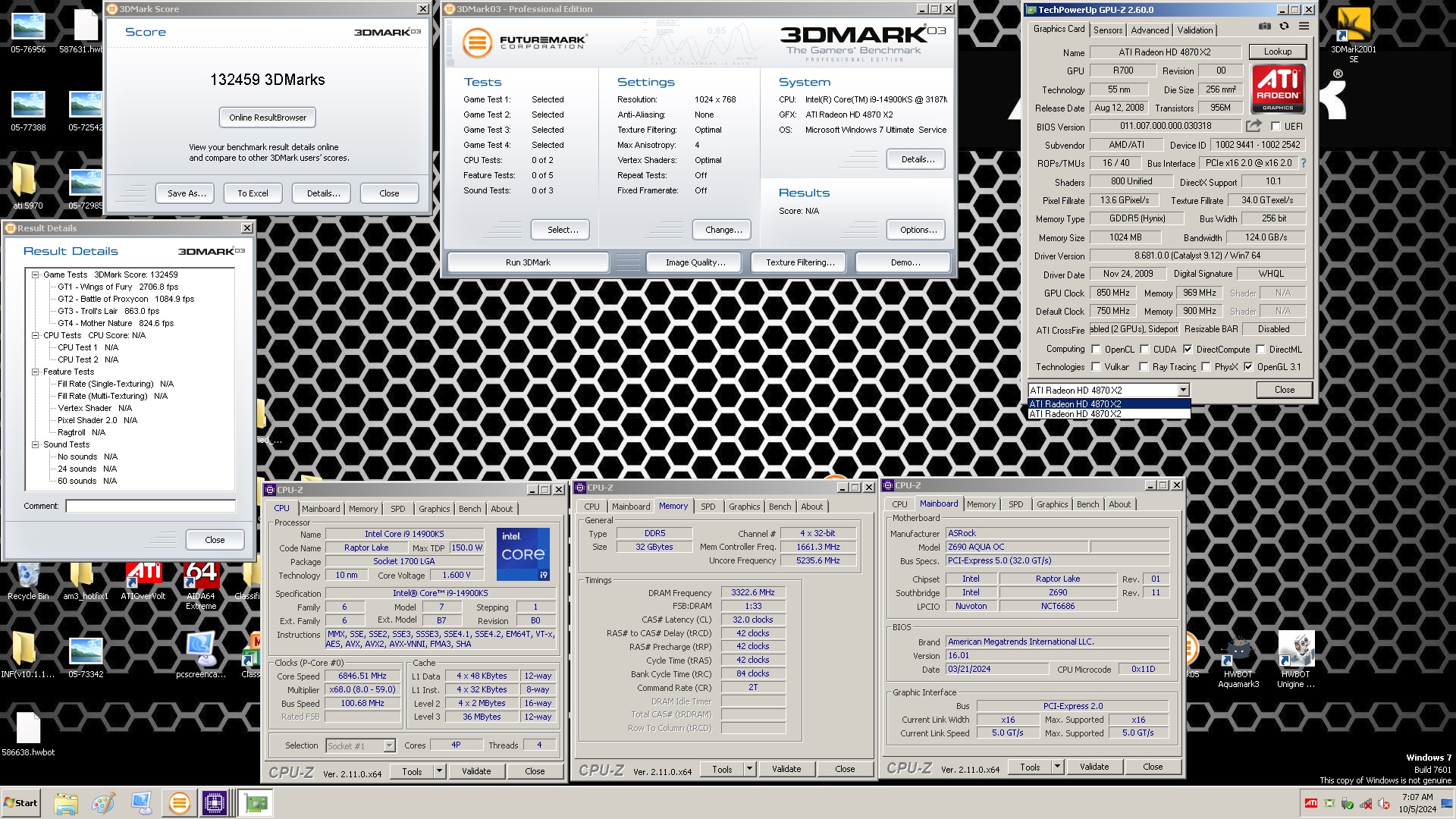Toggle the Vulkan checkbox
The height and width of the screenshot is (819, 1456).
(x=1096, y=367)
